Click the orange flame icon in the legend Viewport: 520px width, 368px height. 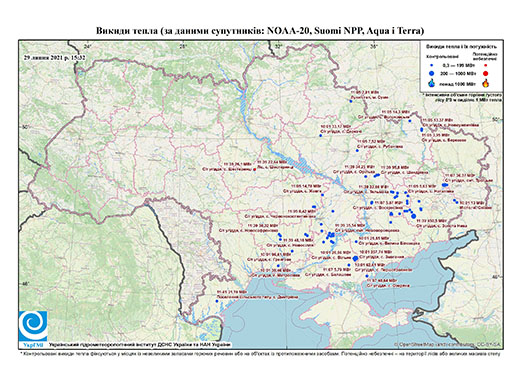486,83
